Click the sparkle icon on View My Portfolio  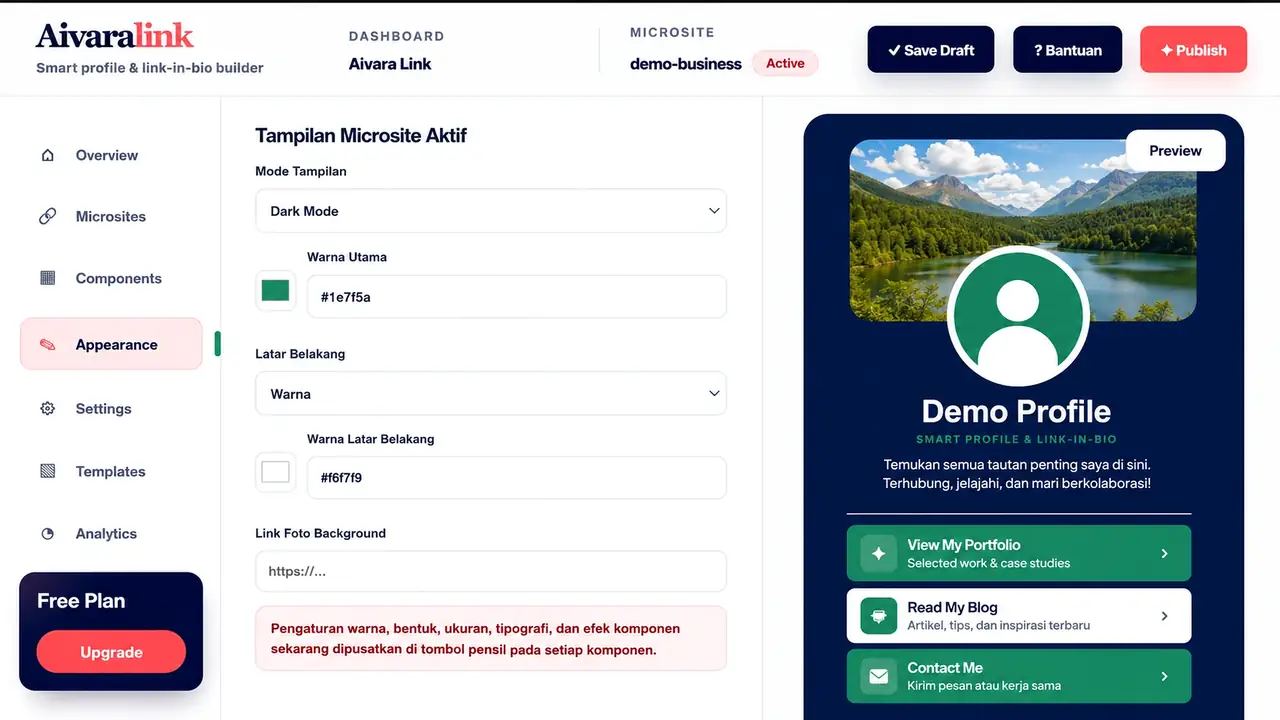coord(879,553)
